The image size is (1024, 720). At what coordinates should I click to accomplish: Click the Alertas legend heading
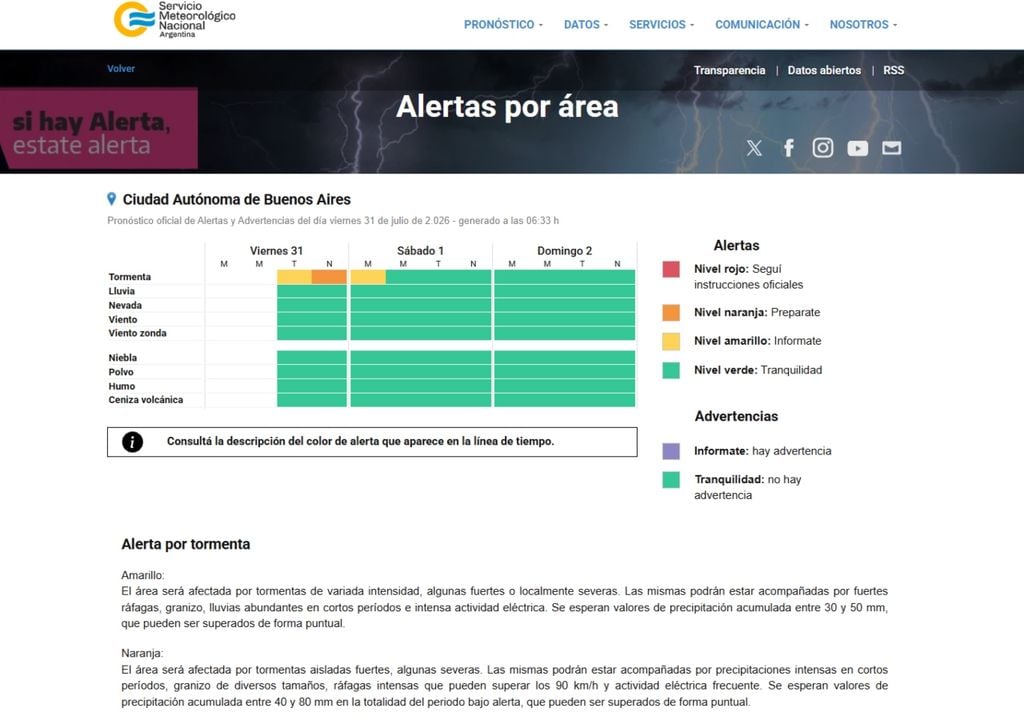(x=736, y=246)
